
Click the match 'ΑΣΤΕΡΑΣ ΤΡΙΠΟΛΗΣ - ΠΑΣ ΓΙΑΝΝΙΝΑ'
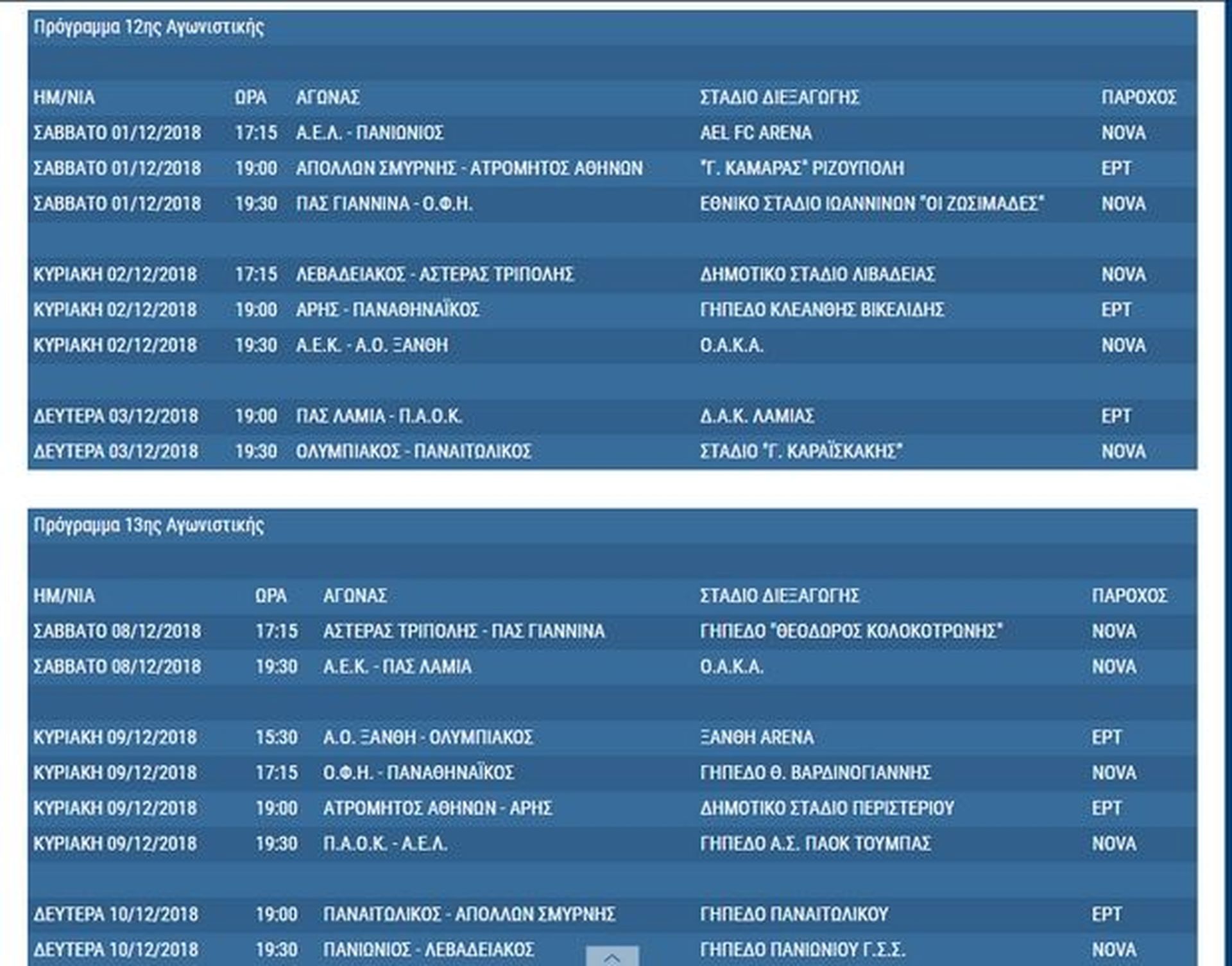[x=464, y=632]
